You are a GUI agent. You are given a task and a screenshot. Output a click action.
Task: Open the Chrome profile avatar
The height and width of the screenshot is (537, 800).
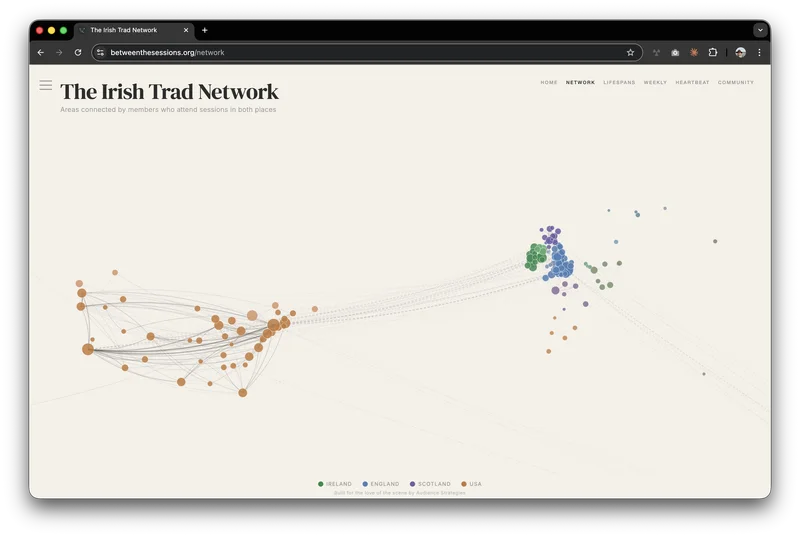coord(740,53)
